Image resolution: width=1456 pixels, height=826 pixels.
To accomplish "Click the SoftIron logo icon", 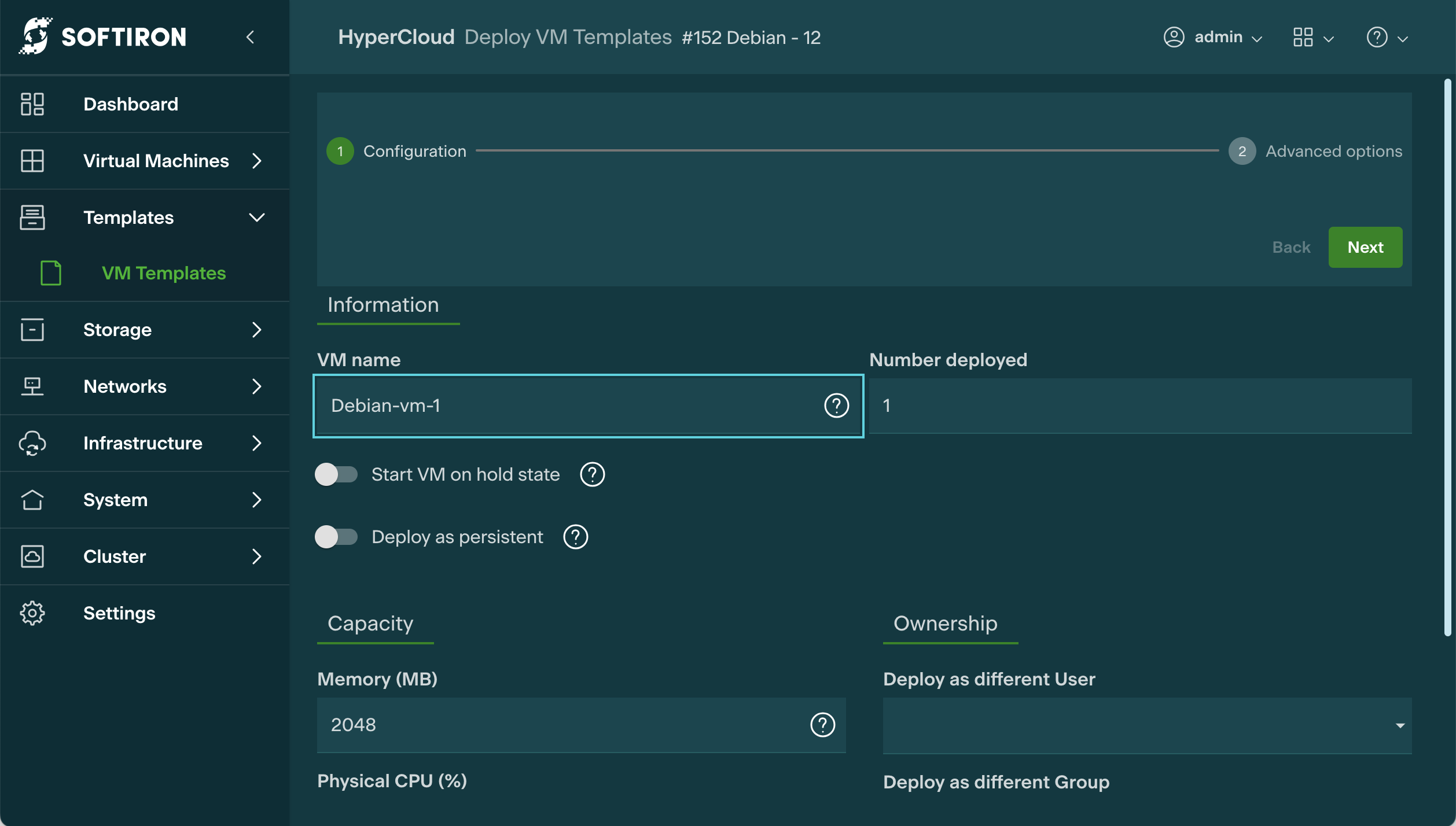I will coord(36,36).
